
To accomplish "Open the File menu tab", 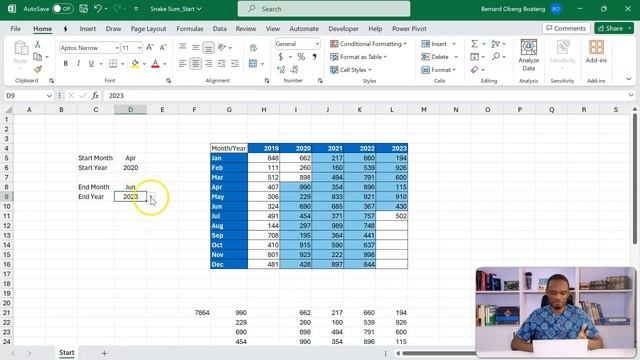I will tap(16, 29).
